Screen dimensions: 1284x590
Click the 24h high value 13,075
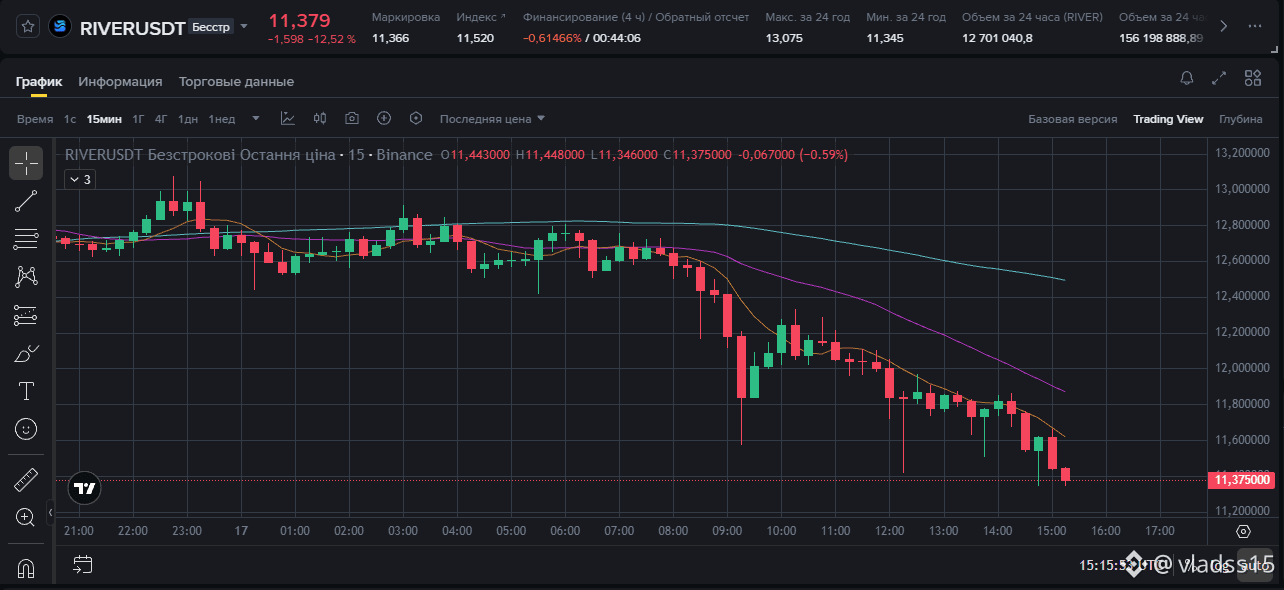[x=784, y=38]
